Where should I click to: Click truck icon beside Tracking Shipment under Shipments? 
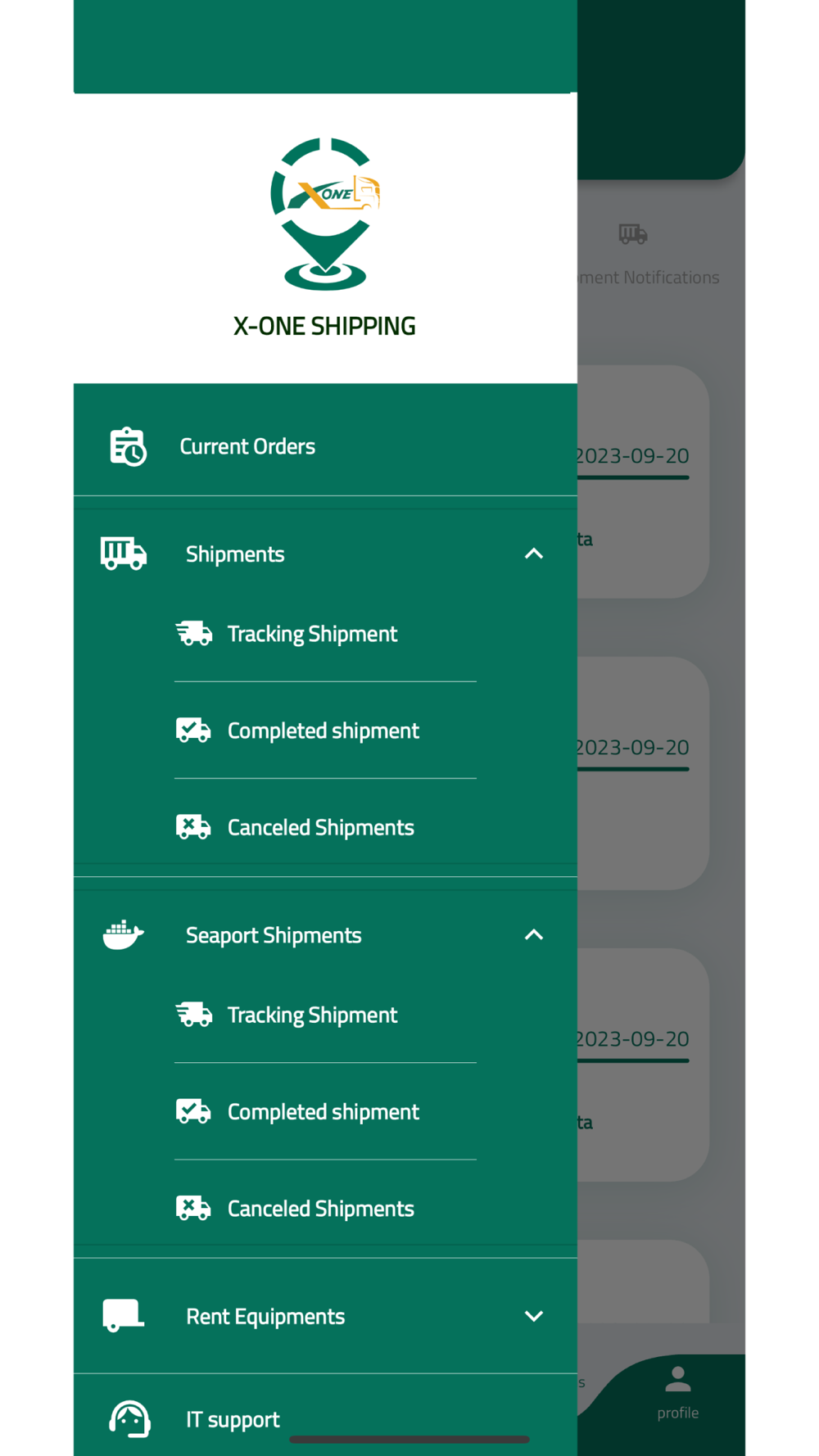click(194, 633)
